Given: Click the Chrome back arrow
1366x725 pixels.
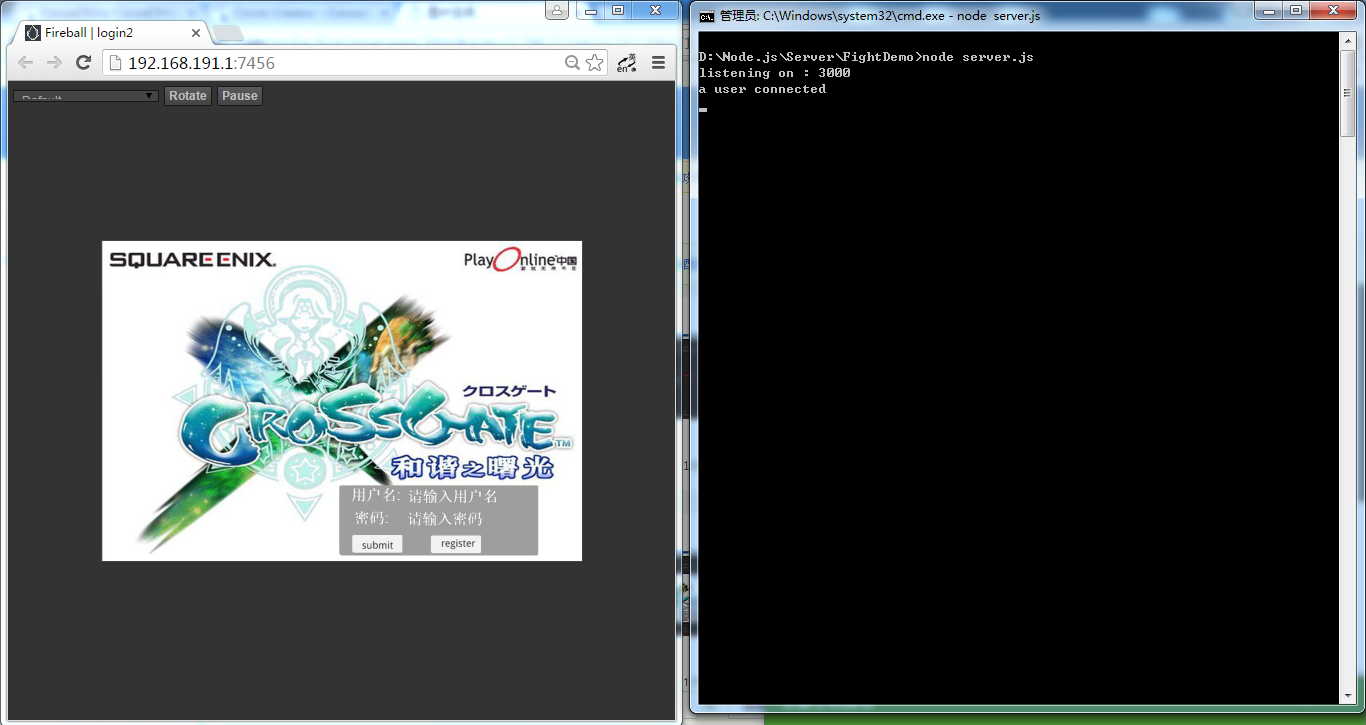Looking at the screenshot, I should 25,63.
